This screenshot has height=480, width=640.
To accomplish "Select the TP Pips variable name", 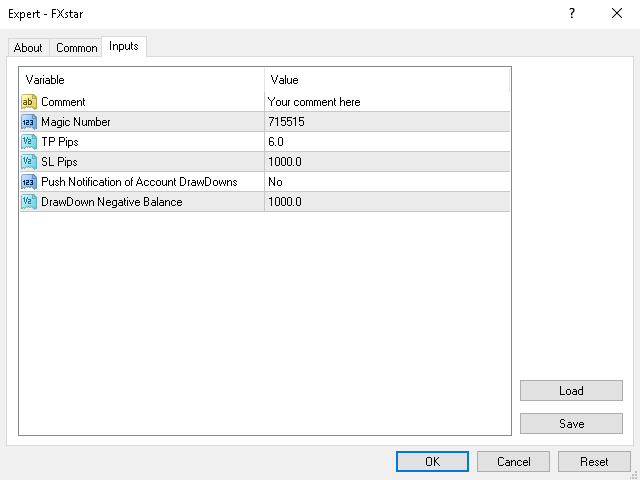I will coord(60,142).
